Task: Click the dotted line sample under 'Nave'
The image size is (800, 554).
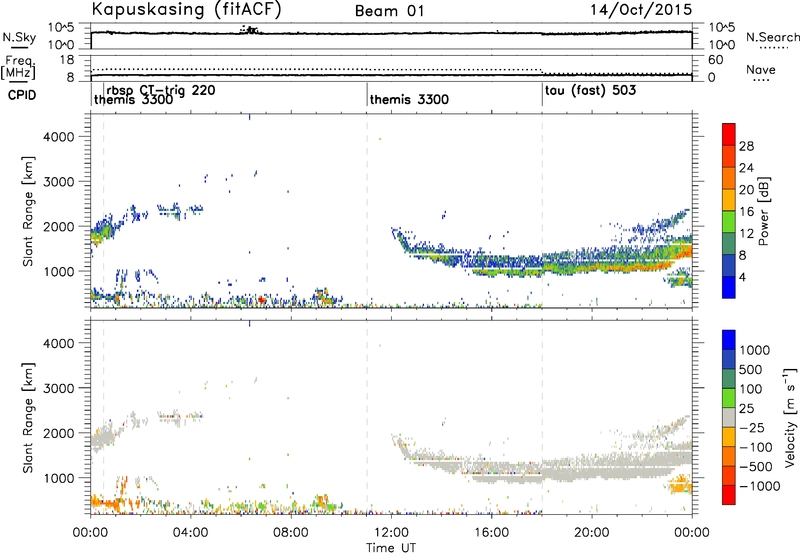Action: [761, 81]
